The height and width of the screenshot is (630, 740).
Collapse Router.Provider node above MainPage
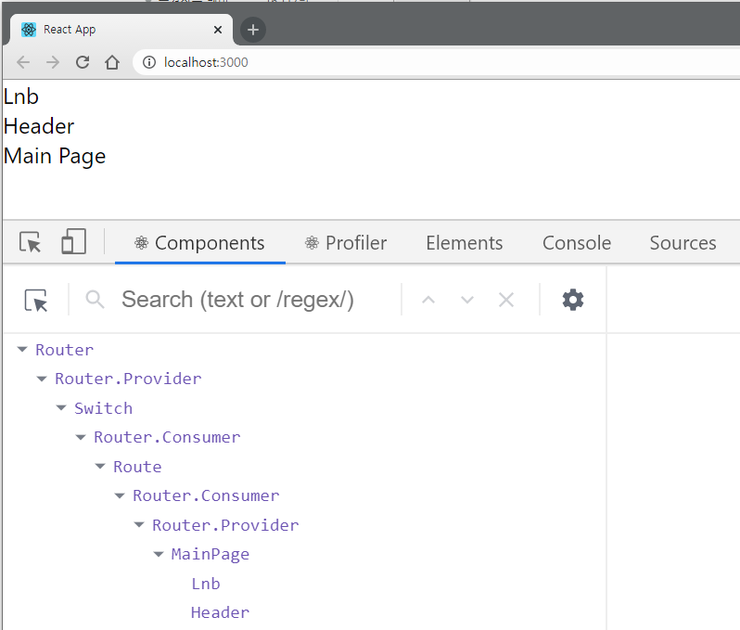click(x=139, y=525)
